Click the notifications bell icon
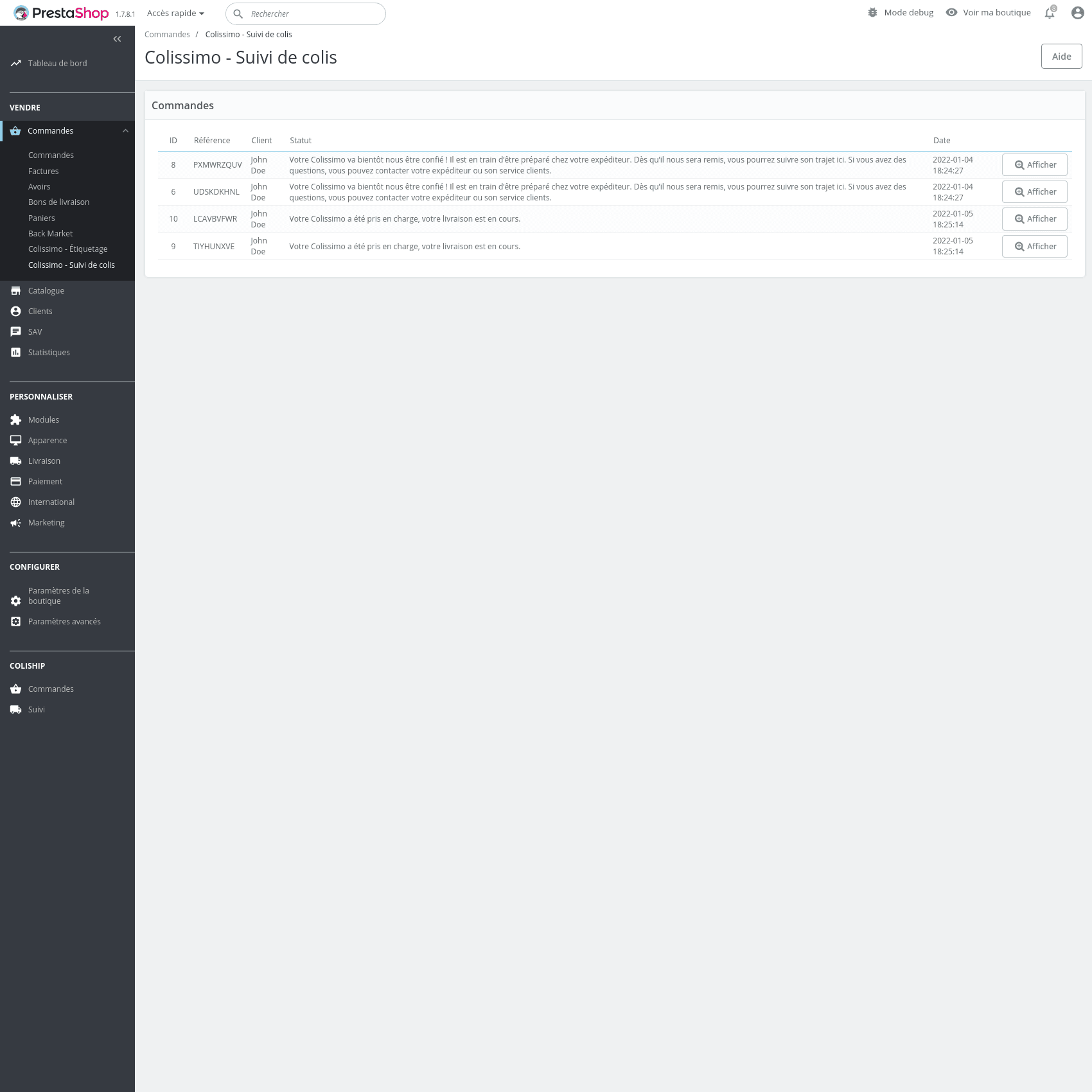Viewport: 1092px width, 1092px height. pos(1050,13)
